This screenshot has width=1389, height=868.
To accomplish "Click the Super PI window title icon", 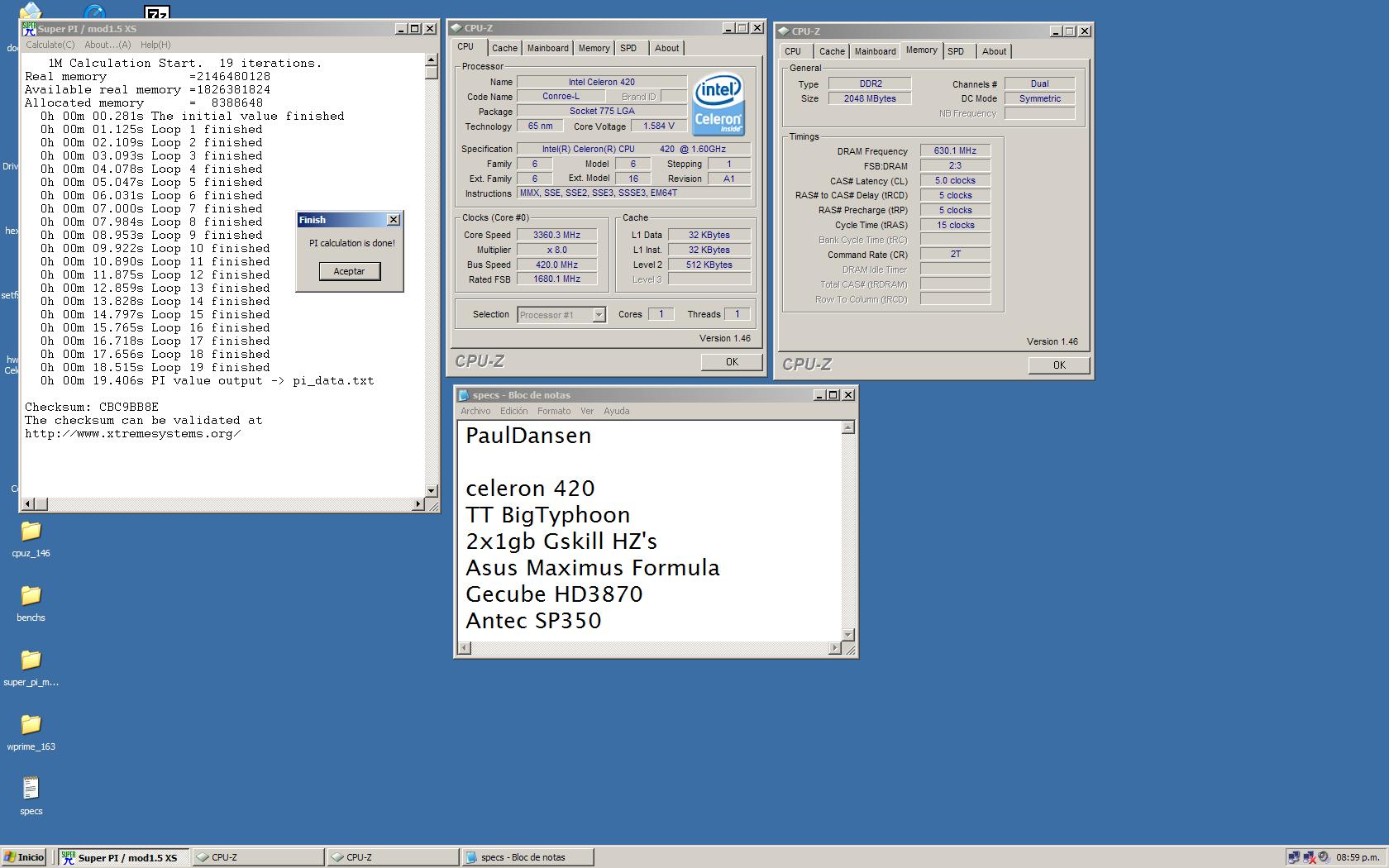I will point(30,28).
